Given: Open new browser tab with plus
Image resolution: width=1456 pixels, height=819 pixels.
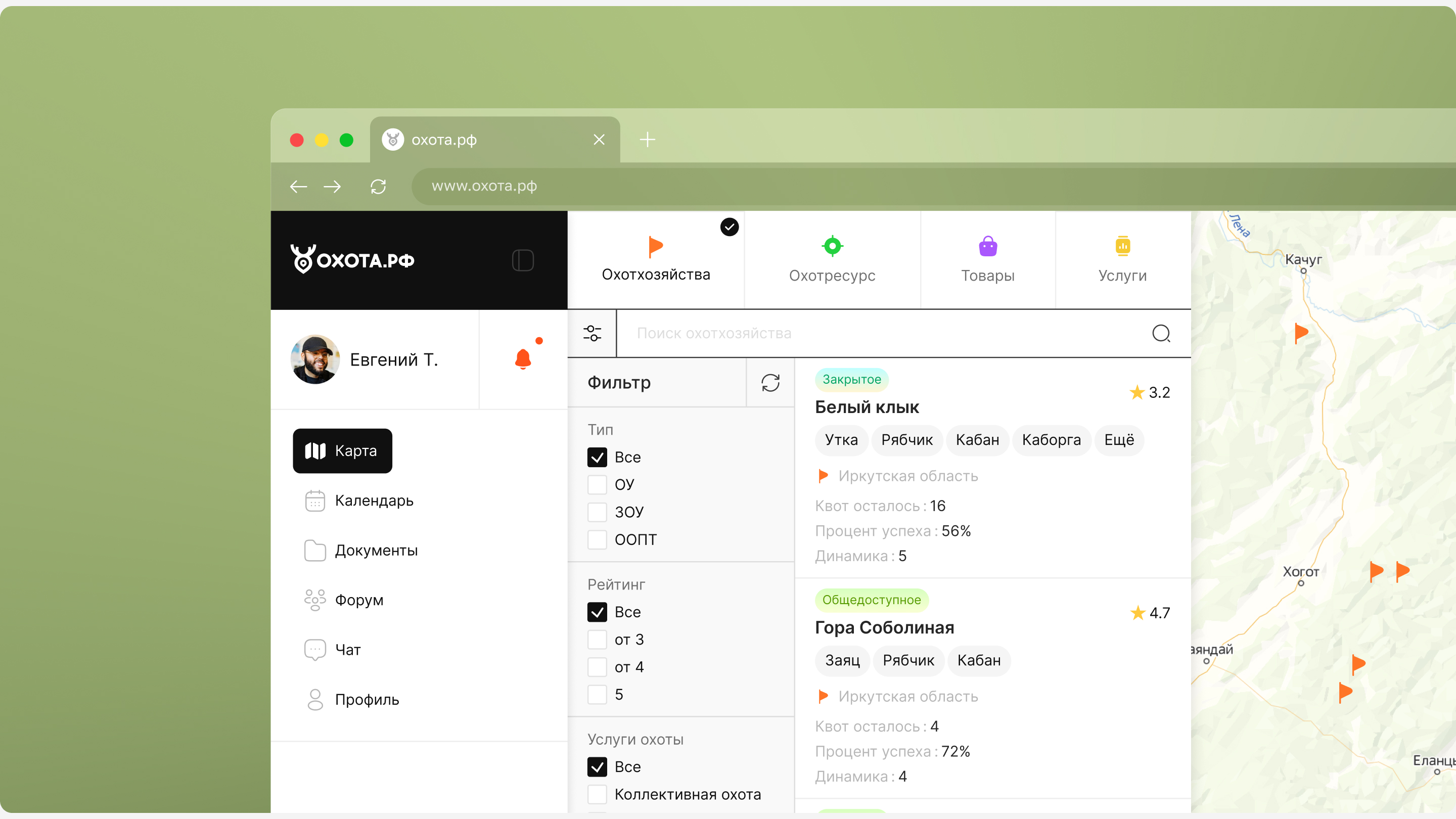Looking at the screenshot, I should coord(647,139).
